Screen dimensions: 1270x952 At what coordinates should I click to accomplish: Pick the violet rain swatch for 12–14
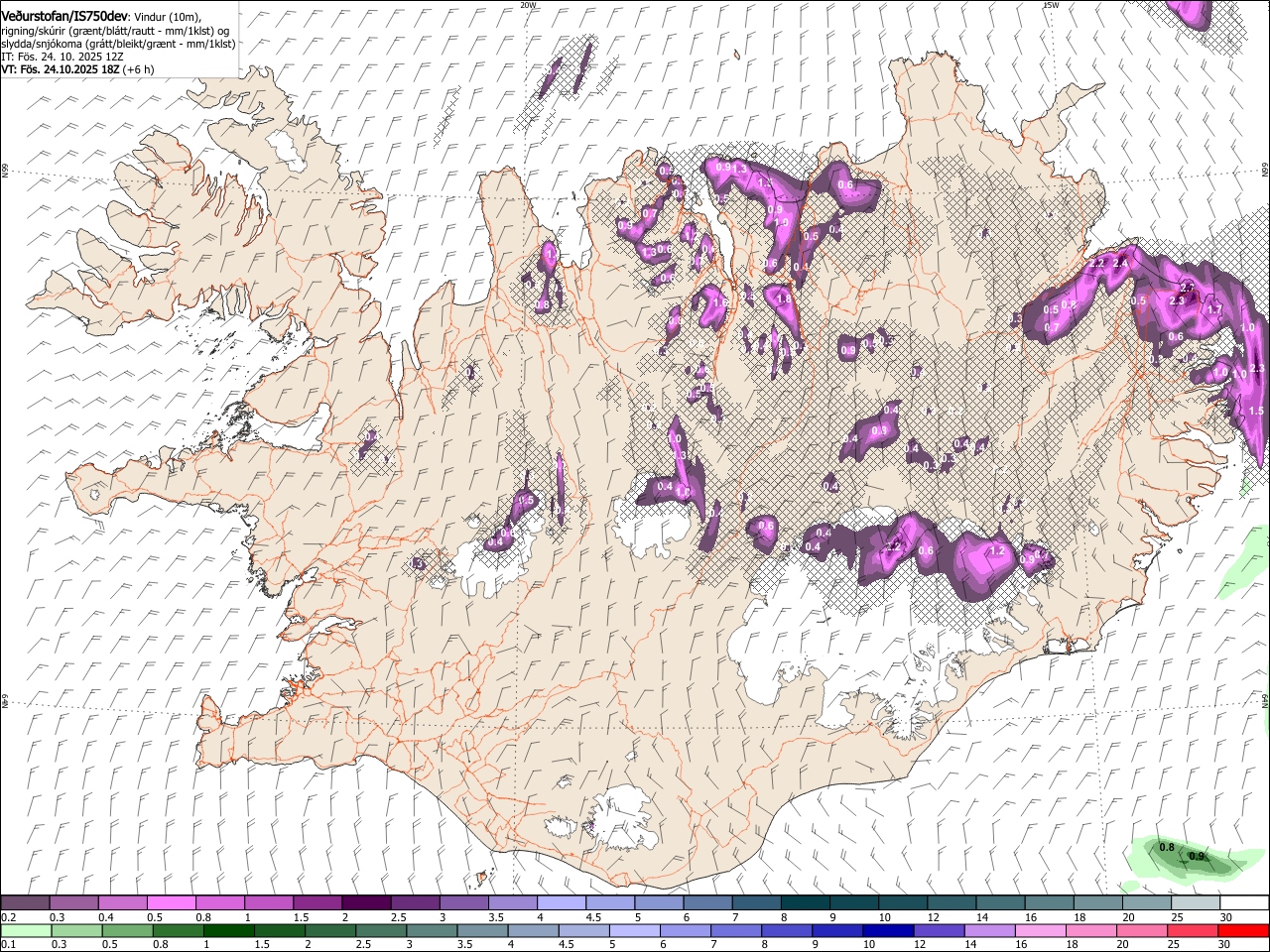coord(938,930)
